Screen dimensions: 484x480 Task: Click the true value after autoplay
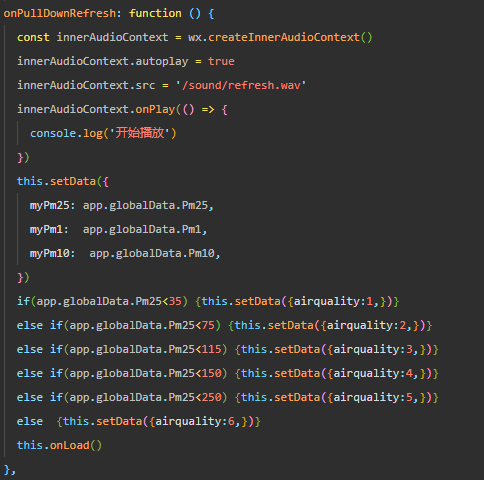point(221,61)
